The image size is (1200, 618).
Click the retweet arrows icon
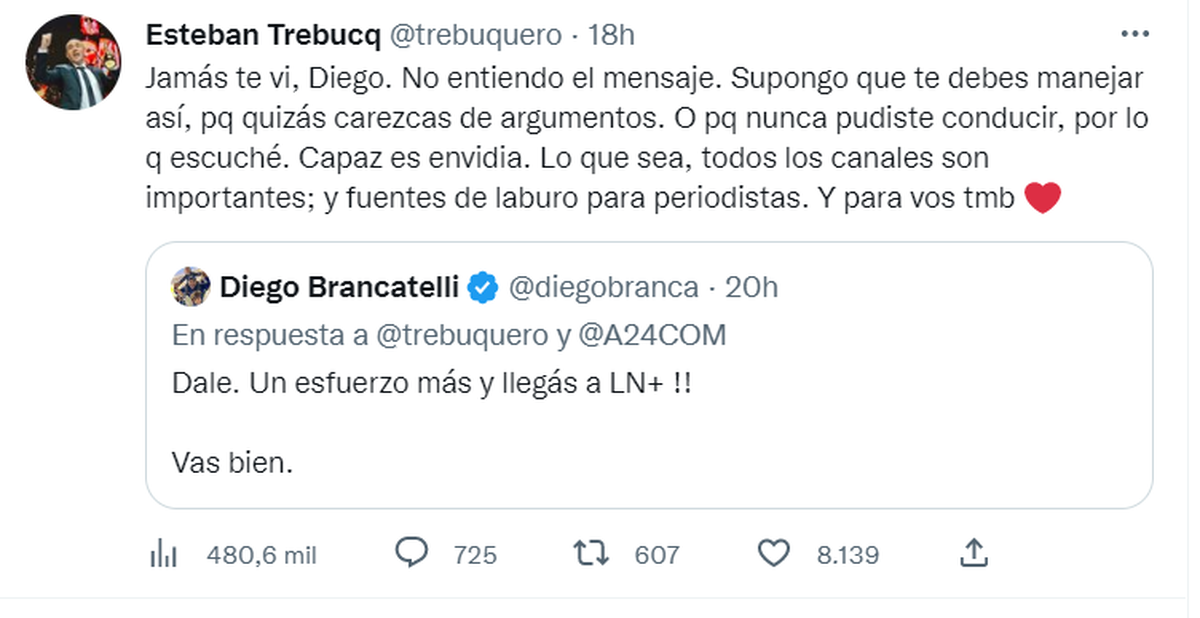click(x=593, y=553)
